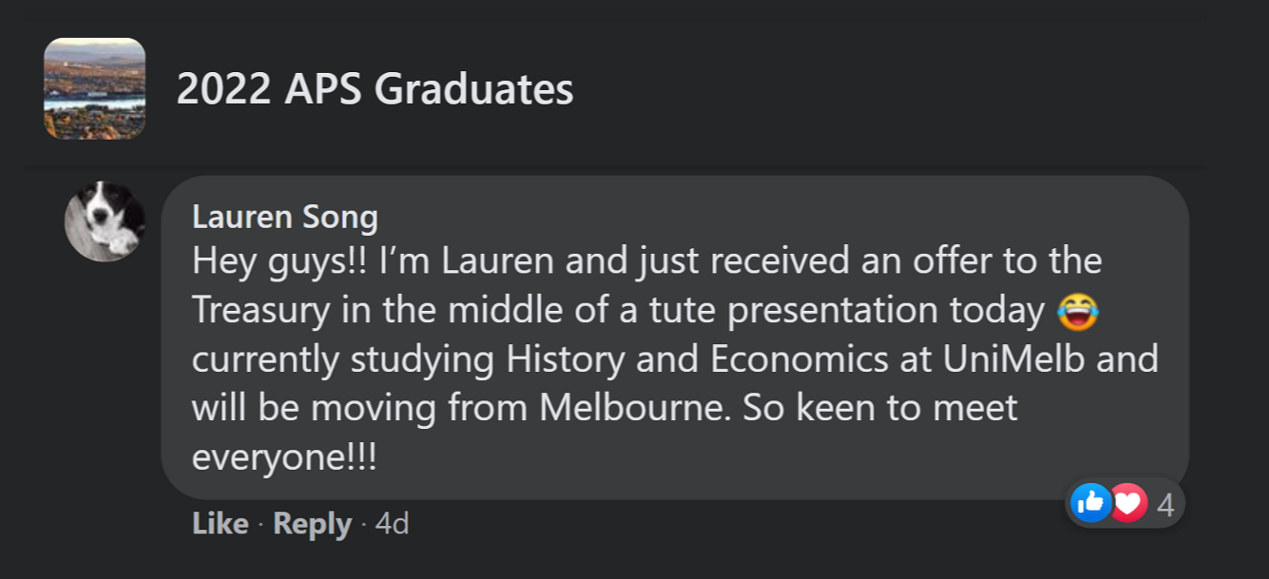Image resolution: width=1269 pixels, height=579 pixels.
Task: Open the 2022 APS Graduates group photo
Action: [95, 88]
